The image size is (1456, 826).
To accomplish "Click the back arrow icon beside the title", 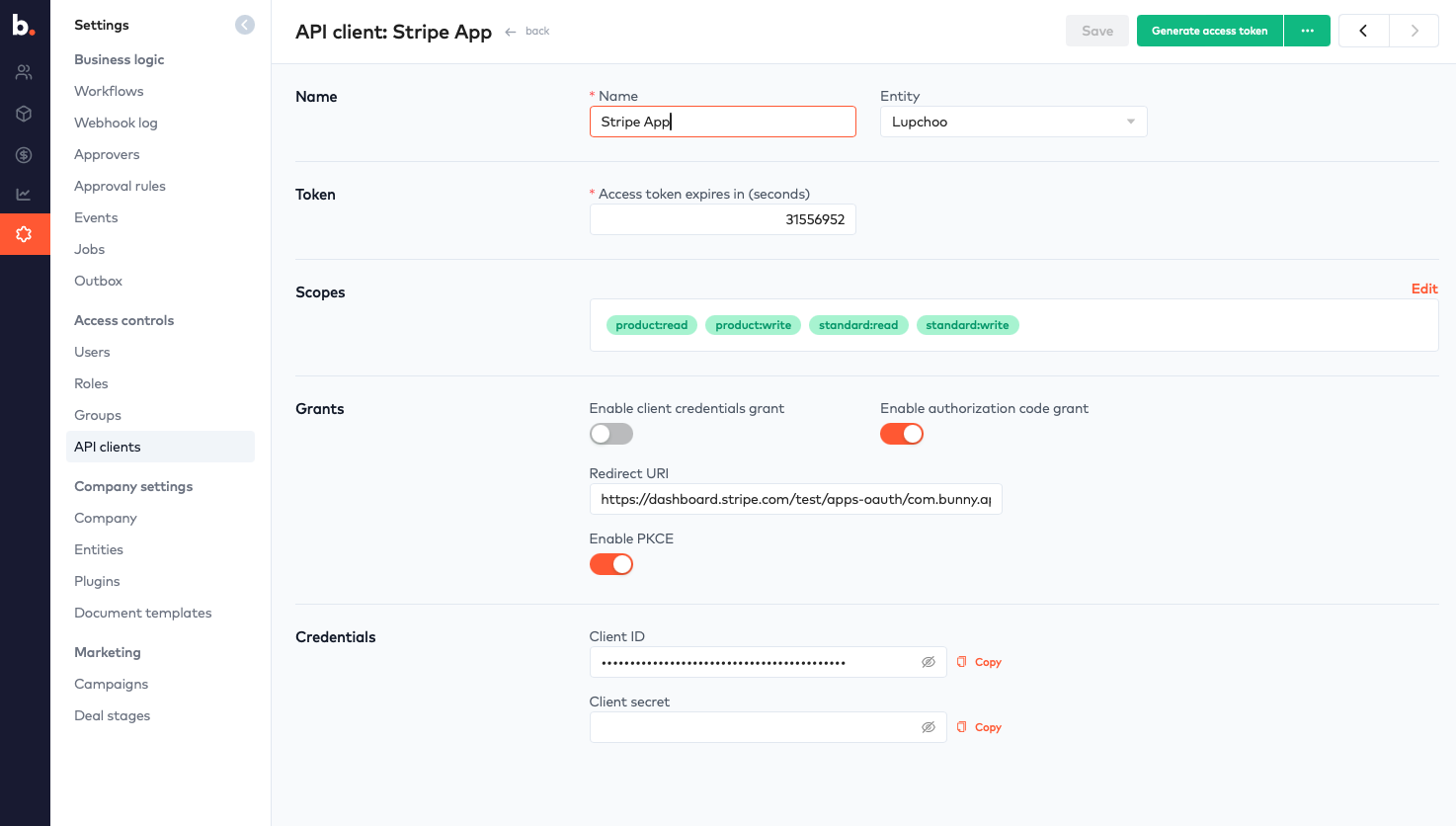I will point(511,32).
